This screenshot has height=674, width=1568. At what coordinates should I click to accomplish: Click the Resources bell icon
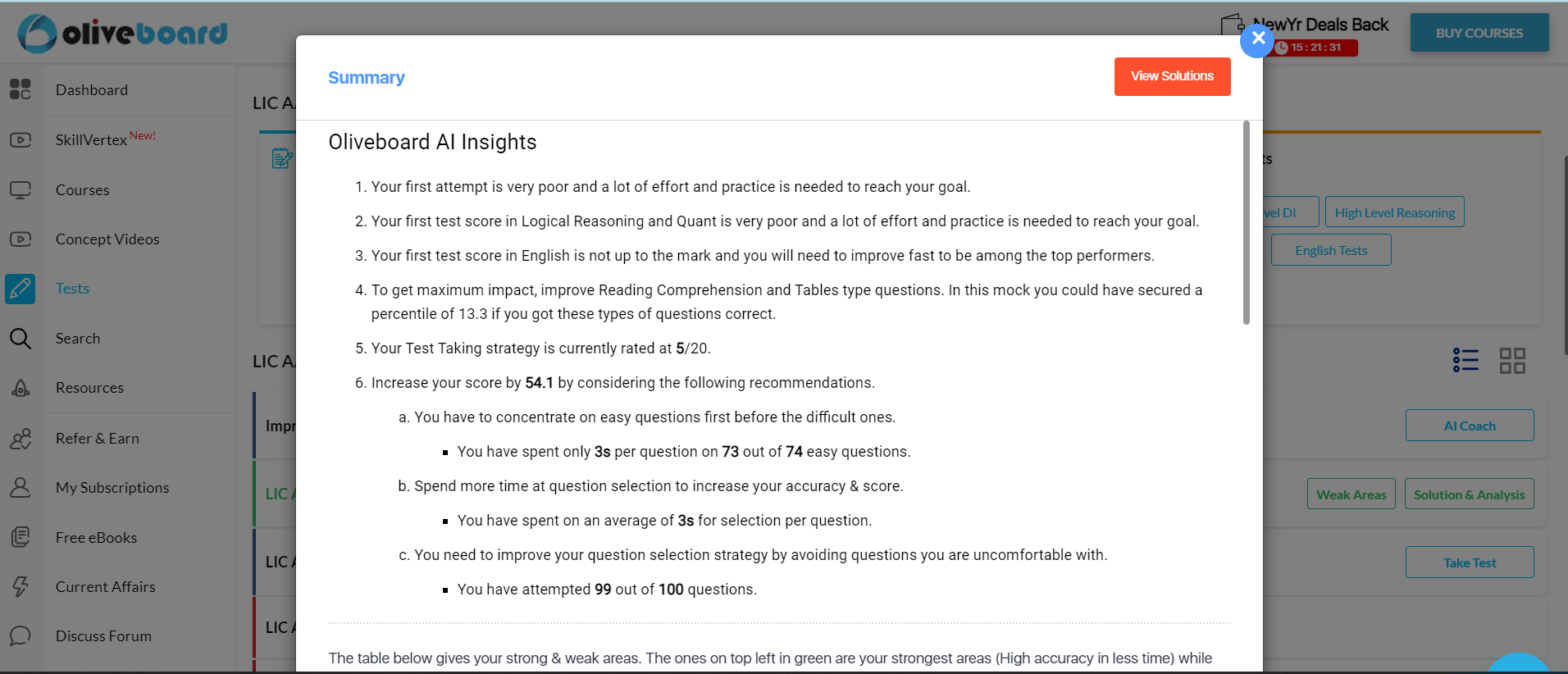tap(21, 387)
